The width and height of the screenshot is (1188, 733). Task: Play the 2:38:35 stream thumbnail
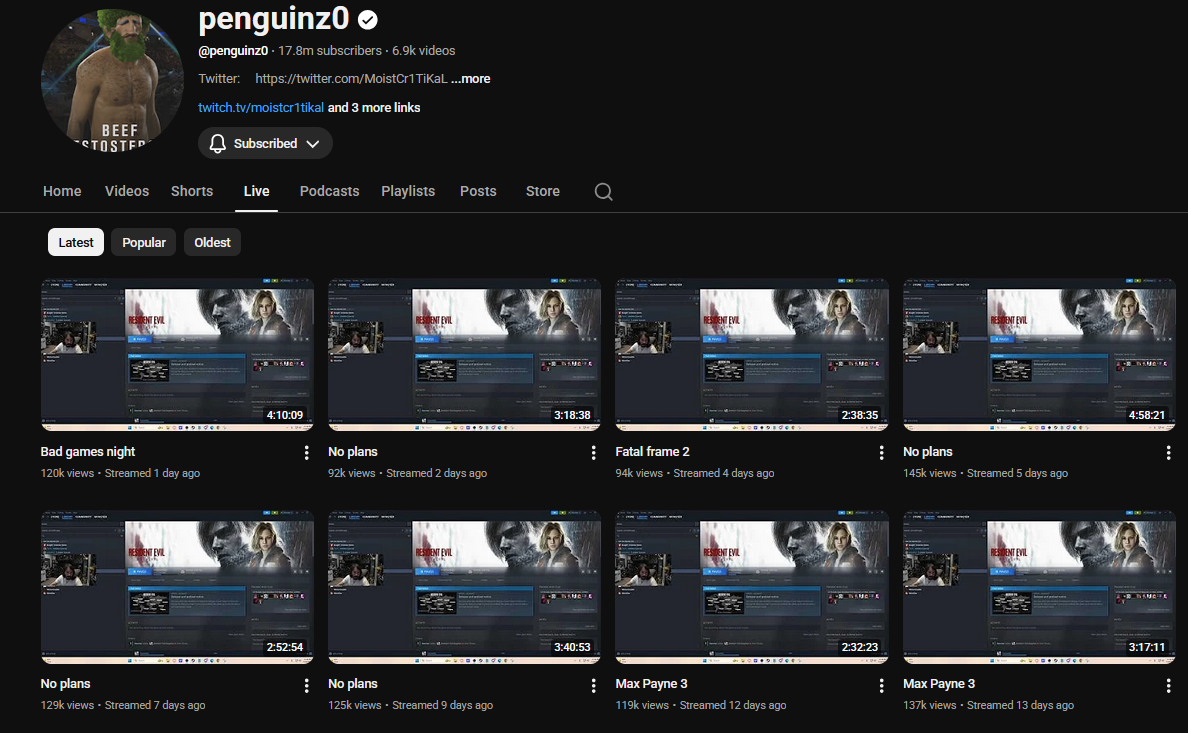tap(752, 355)
